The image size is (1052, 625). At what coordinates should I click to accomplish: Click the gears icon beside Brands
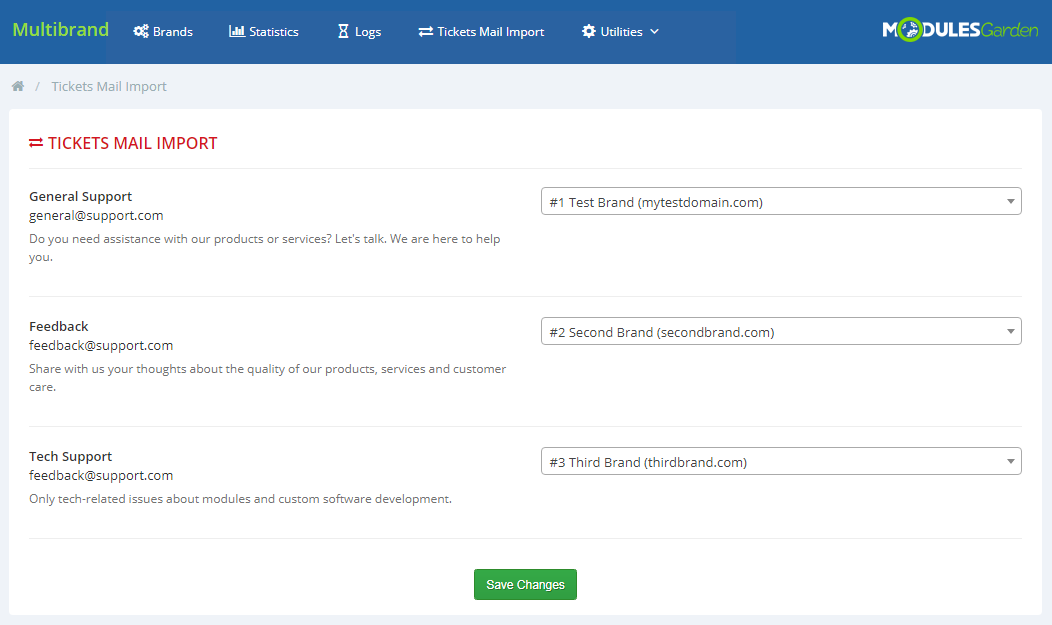139,31
